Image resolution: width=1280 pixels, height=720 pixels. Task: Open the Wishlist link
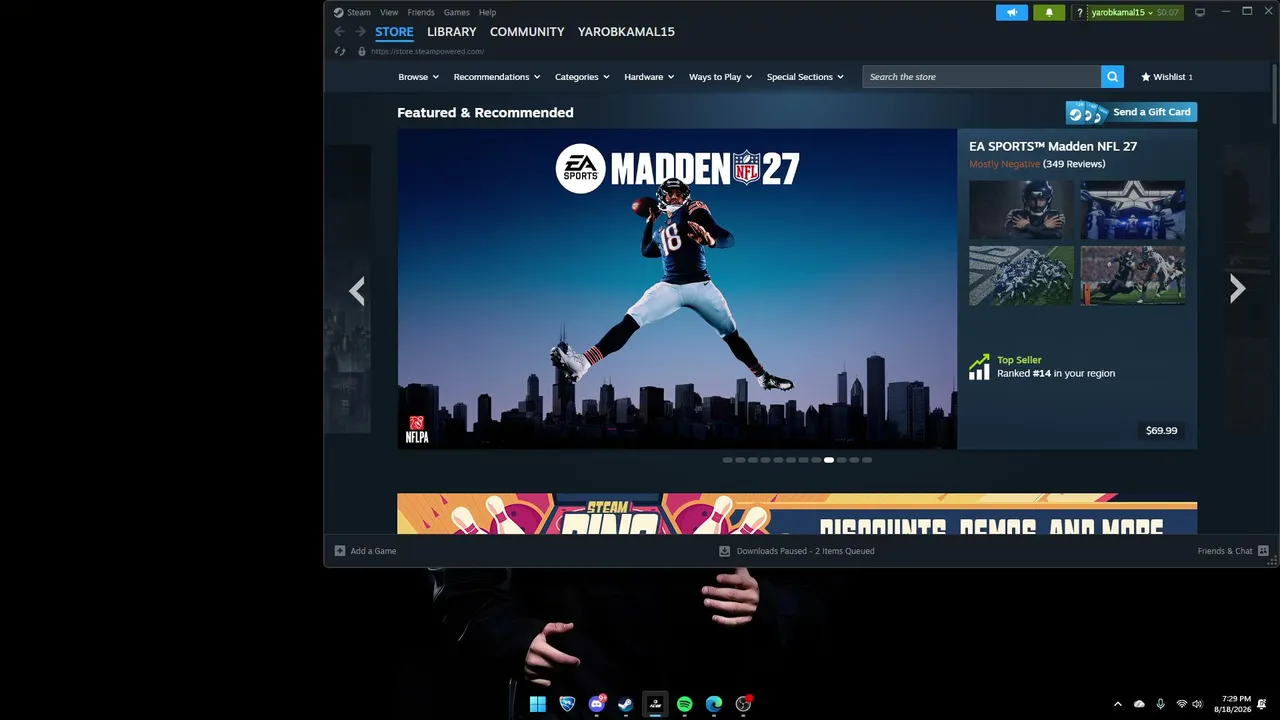point(1167,77)
